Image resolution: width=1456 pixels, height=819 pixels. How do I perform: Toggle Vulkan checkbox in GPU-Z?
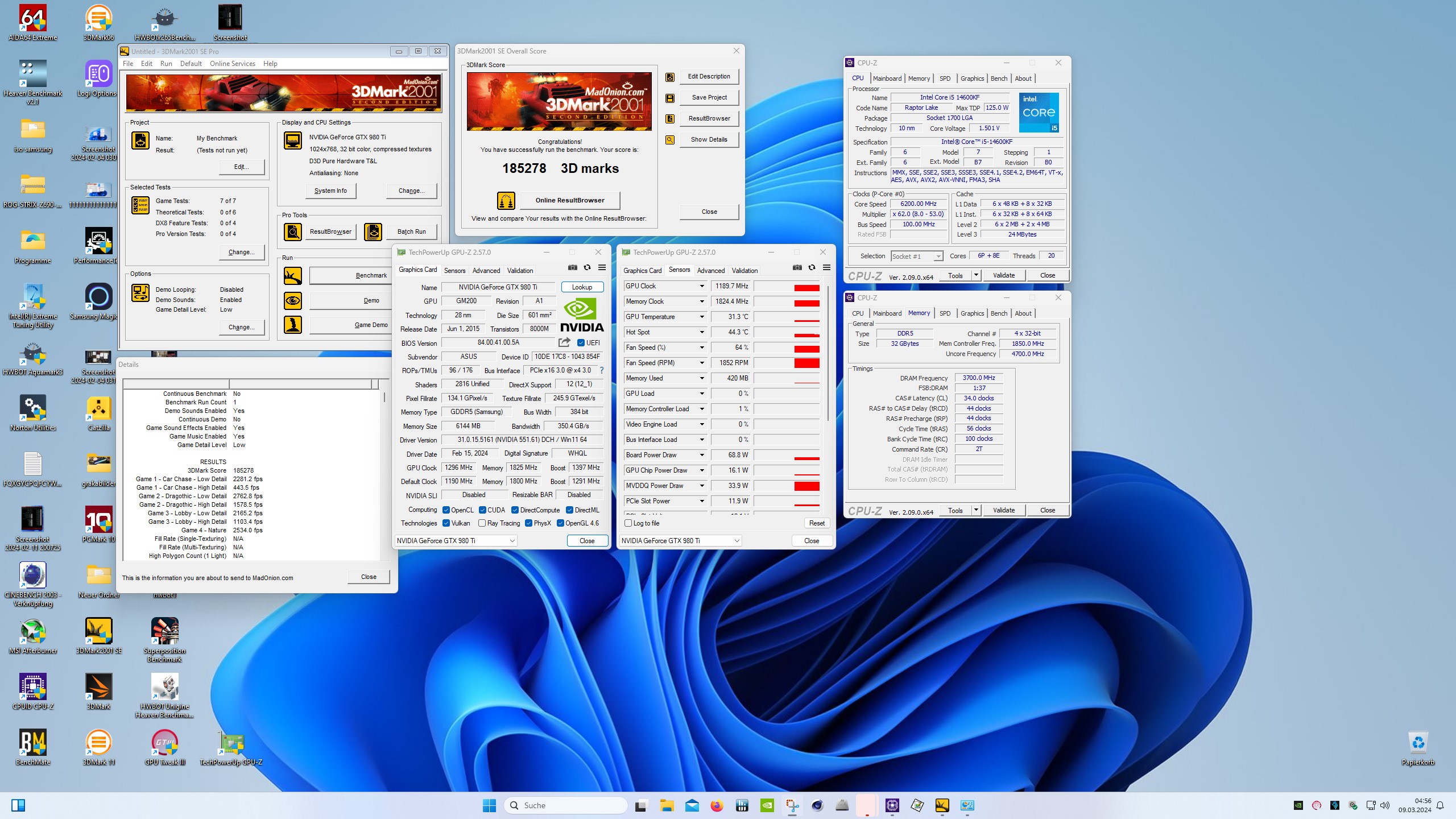[x=446, y=523]
